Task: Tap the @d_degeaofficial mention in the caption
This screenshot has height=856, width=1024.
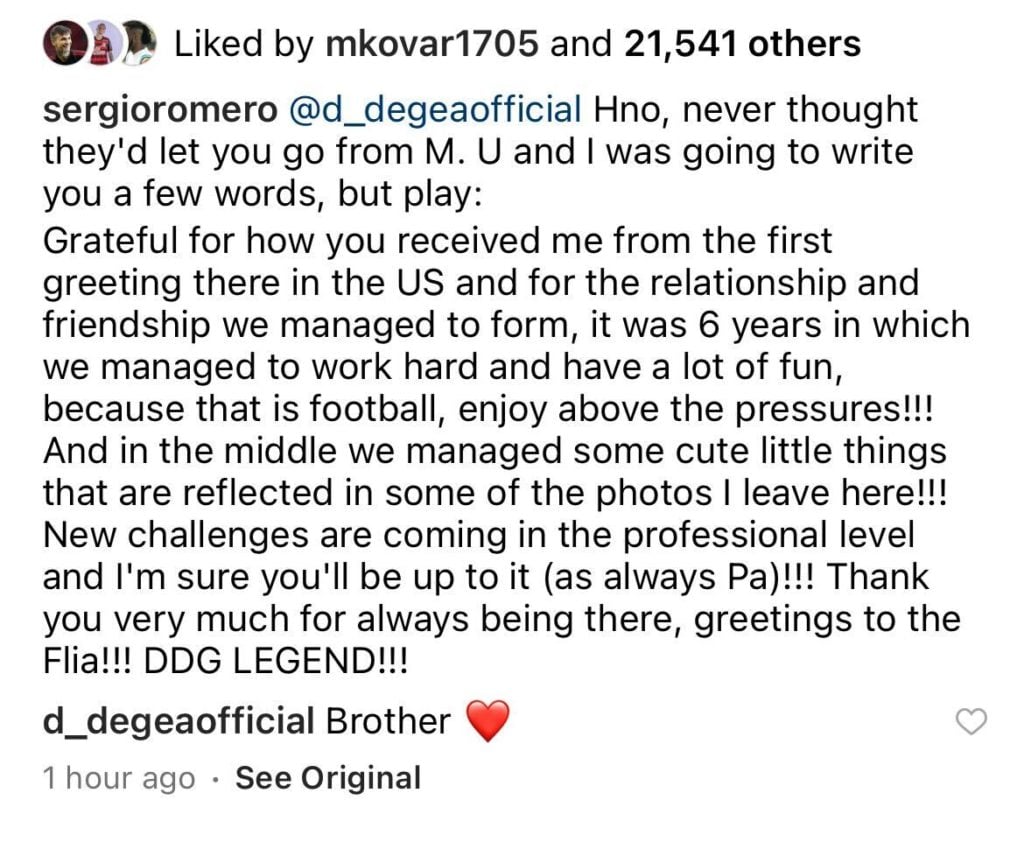Action: (x=435, y=110)
